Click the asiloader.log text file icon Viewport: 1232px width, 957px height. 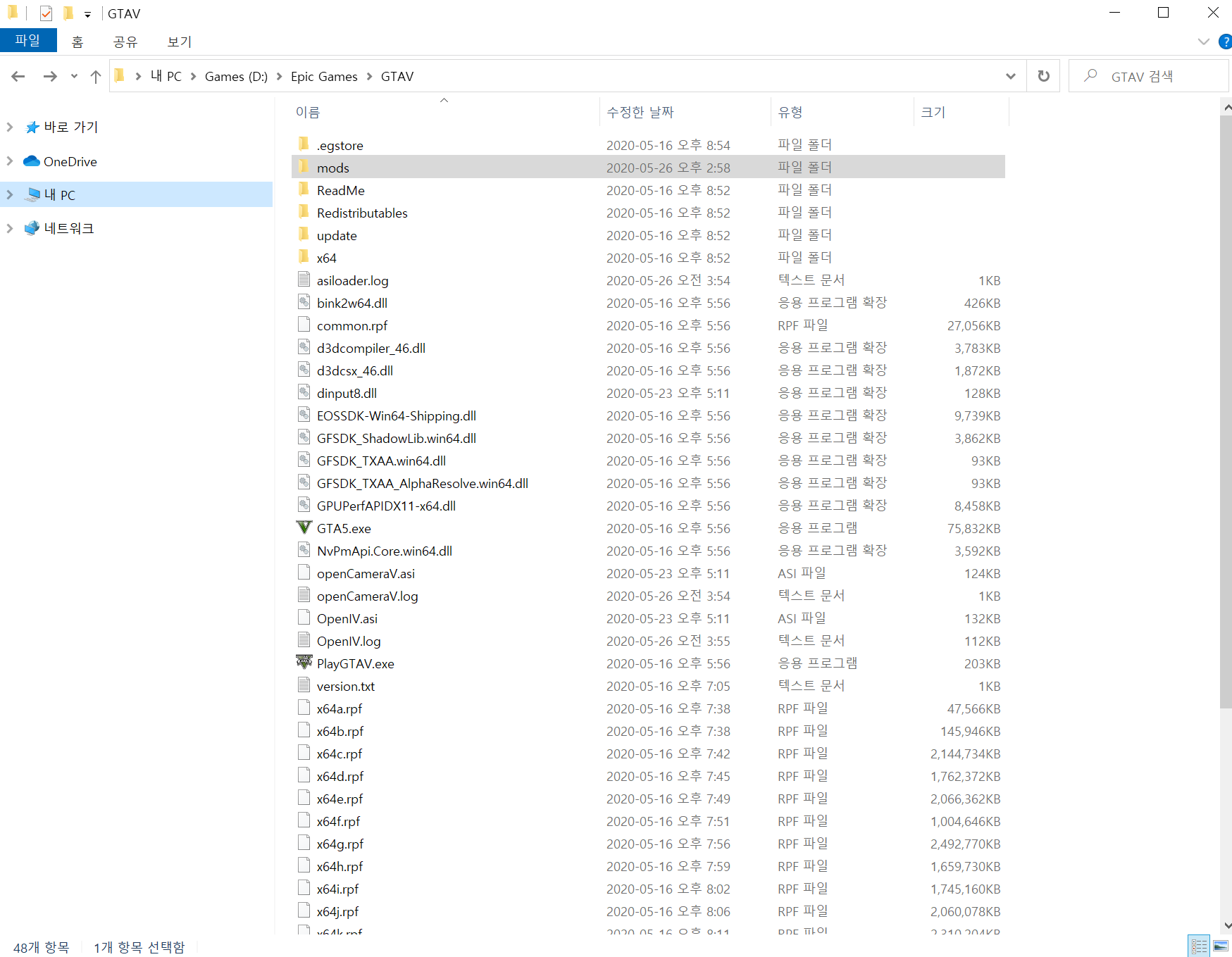tap(304, 280)
